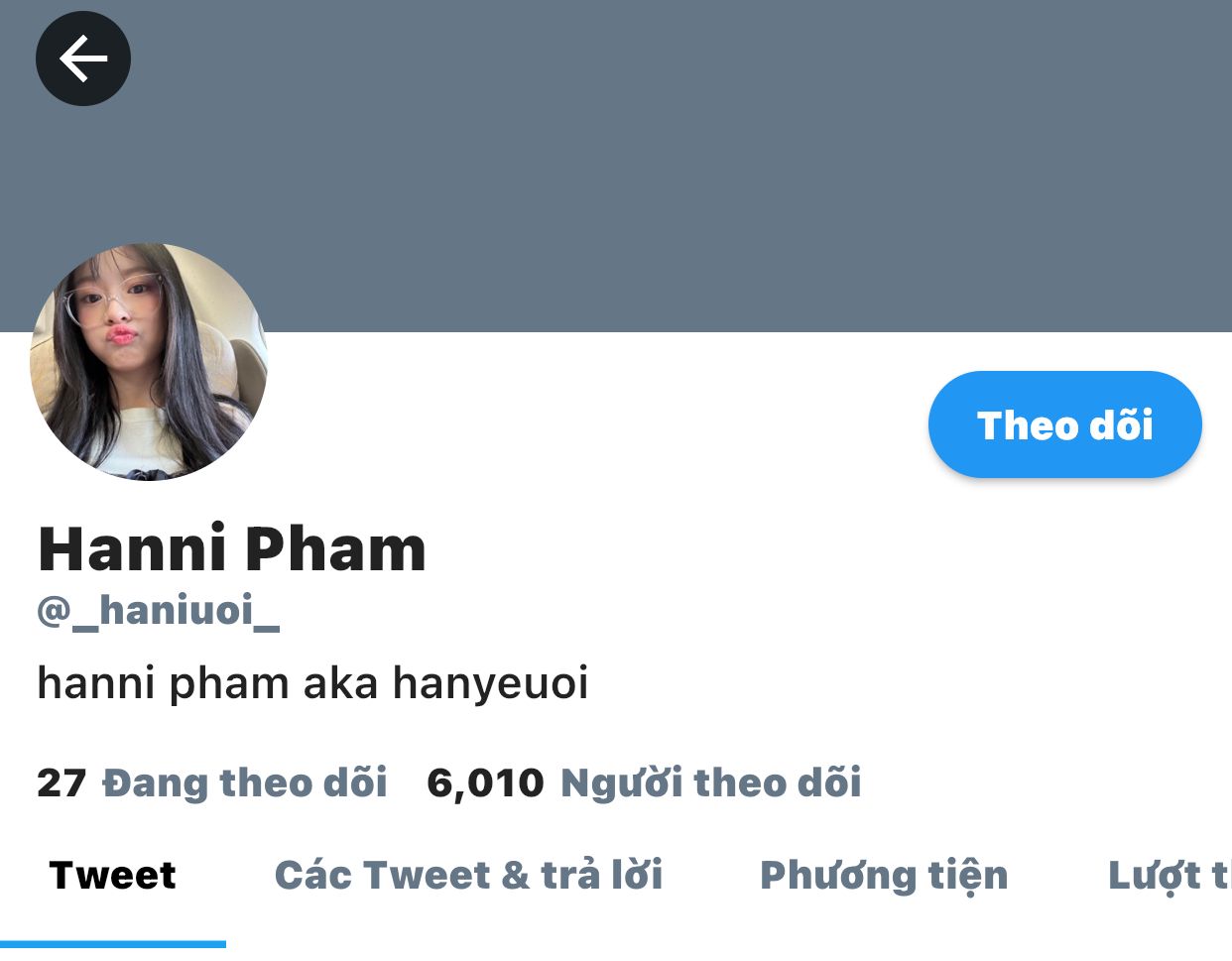Switch to Các Tweet & trả lời tab
Viewport: 1232px width, 961px height.
tap(468, 876)
